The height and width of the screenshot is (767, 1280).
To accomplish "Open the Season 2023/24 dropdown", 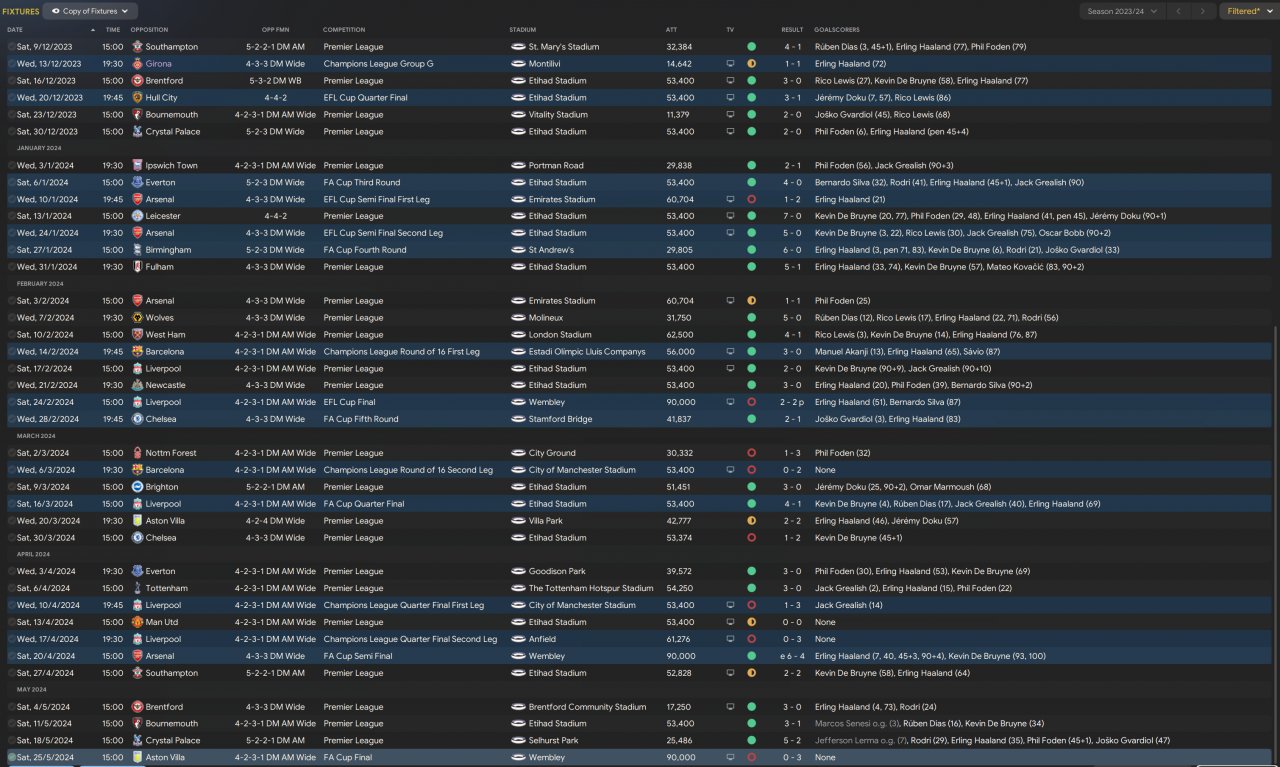I will [1122, 11].
